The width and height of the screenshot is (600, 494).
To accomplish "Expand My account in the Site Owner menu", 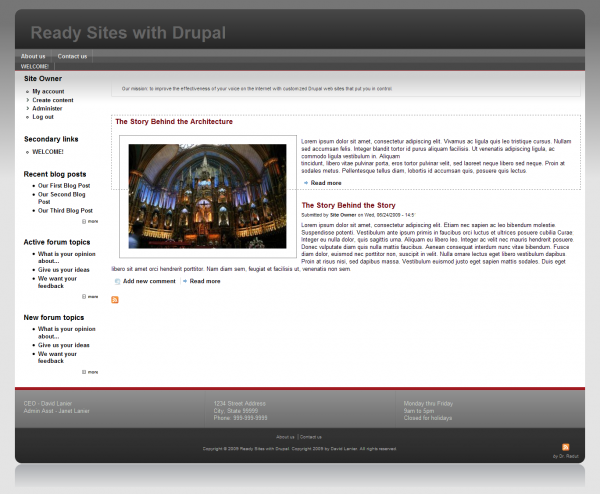I will [48, 91].
